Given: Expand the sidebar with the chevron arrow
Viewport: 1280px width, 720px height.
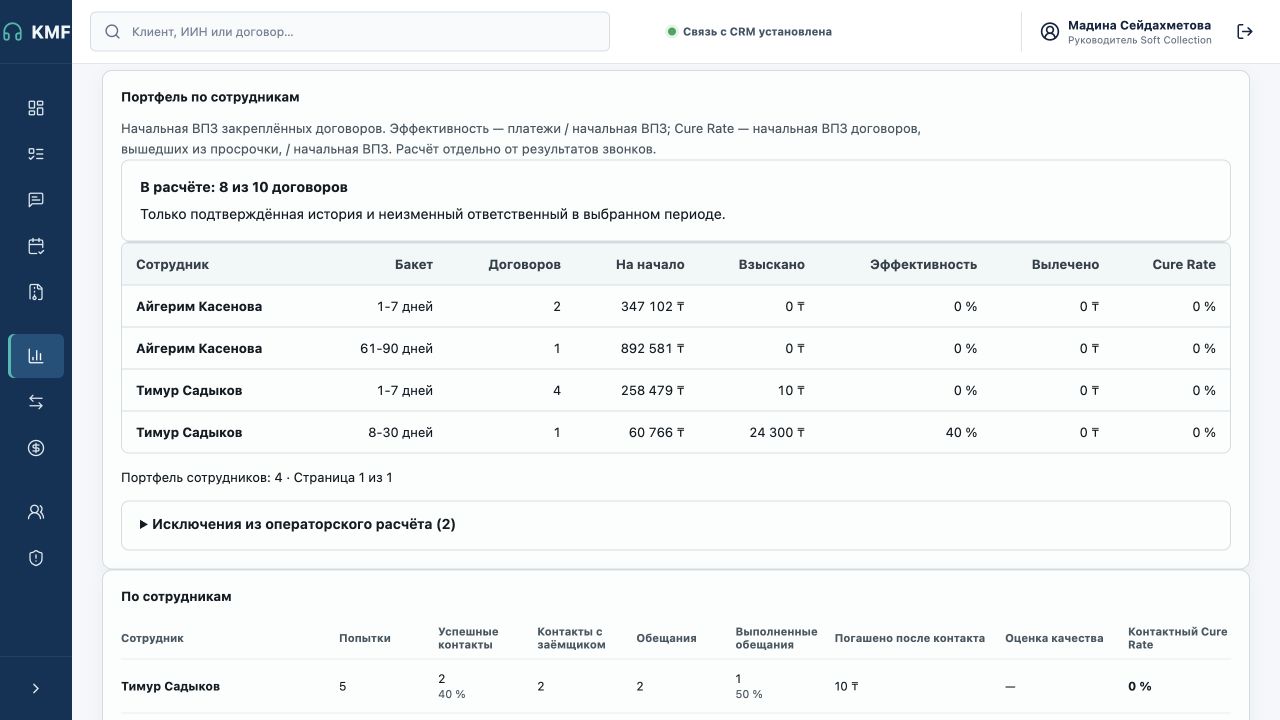Looking at the screenshot, I should pos(36,688).
